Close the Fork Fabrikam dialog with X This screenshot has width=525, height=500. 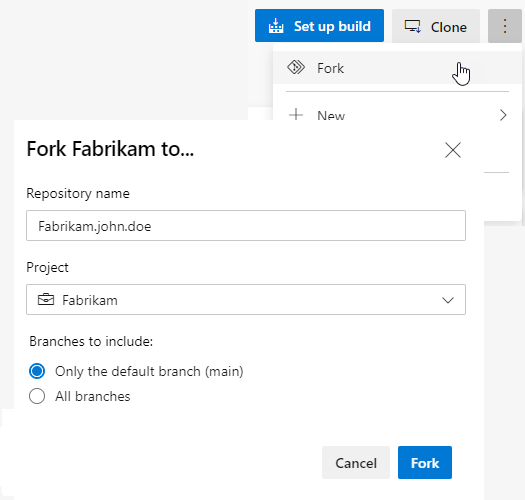pos(453,150)
